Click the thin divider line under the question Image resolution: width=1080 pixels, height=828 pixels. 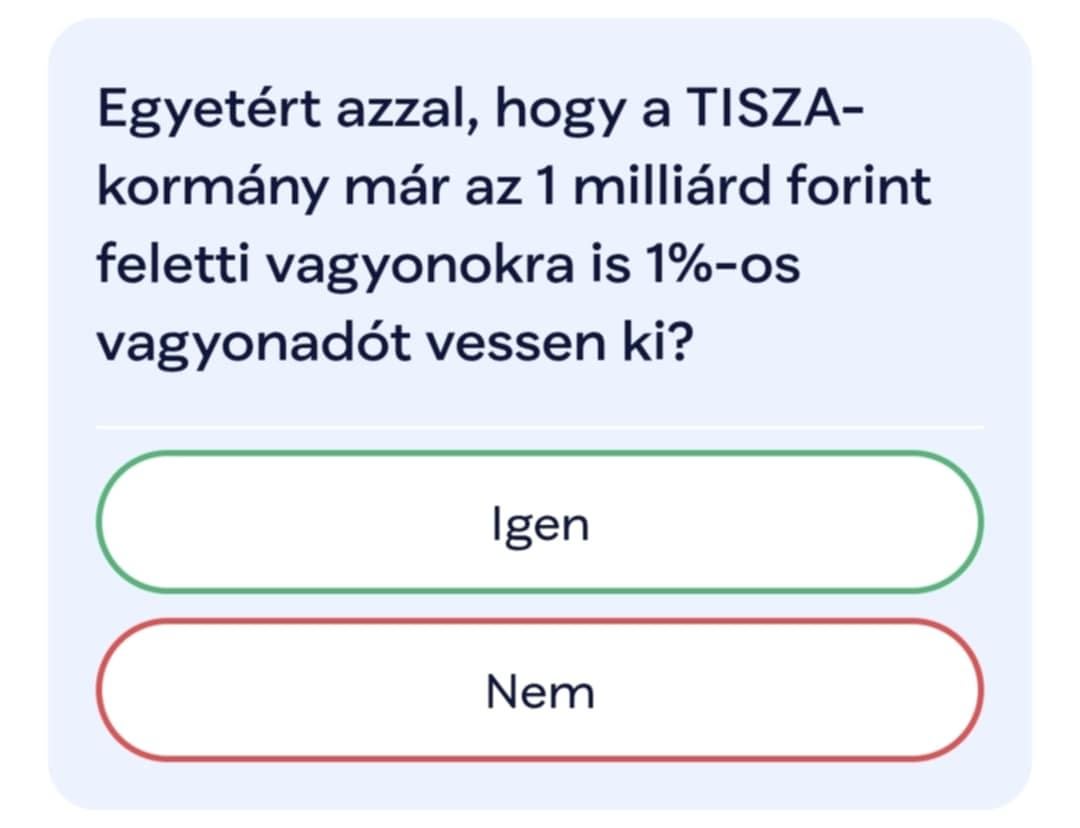(540, 428)
